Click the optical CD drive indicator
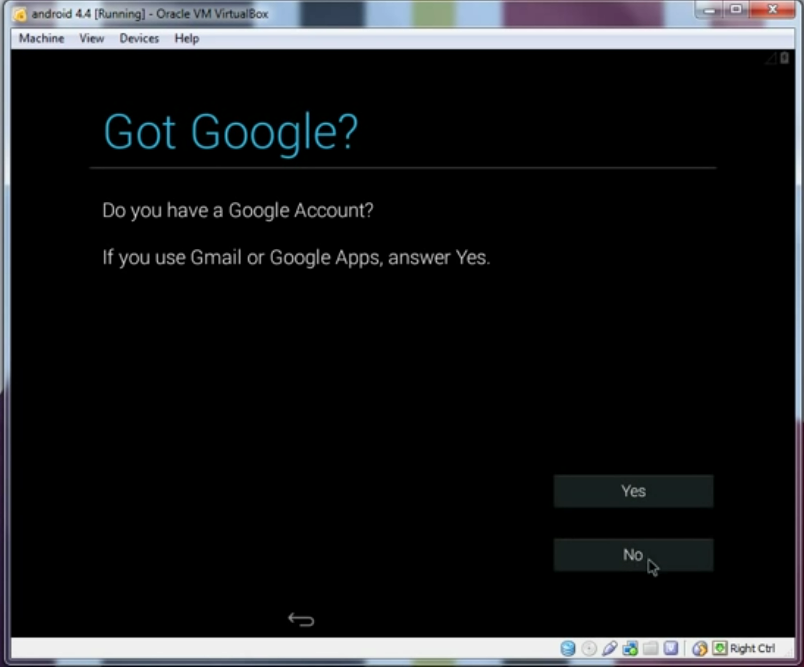The height and width of the screenshot is (667, 804). pos(589,649)
